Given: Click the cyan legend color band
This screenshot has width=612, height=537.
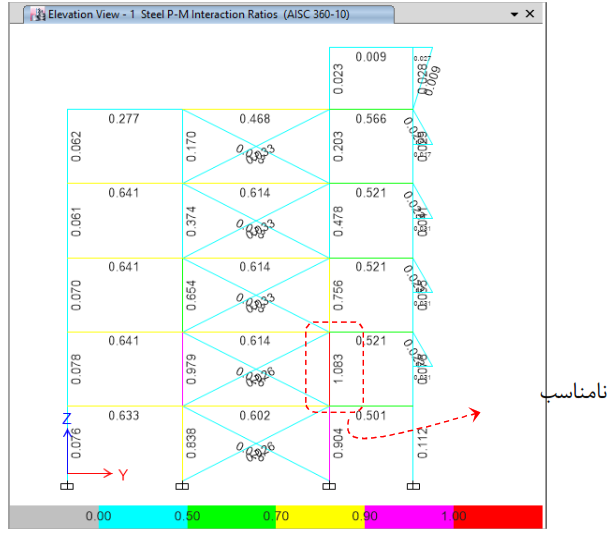Looking at the screenshot, I should [x=142, y=516].
